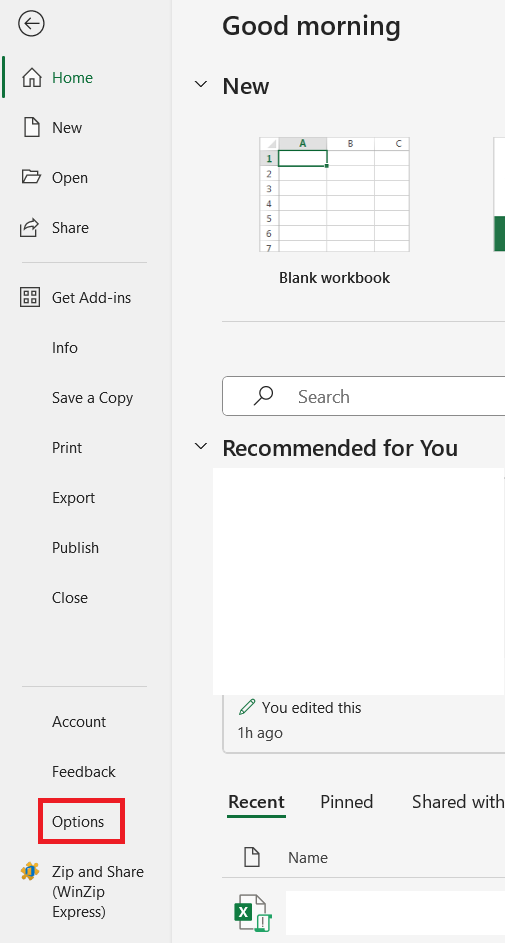The height and width of the screenshot is (943, 505).
Task: Switch to the Pinned tab
Action: pos(347,802)
